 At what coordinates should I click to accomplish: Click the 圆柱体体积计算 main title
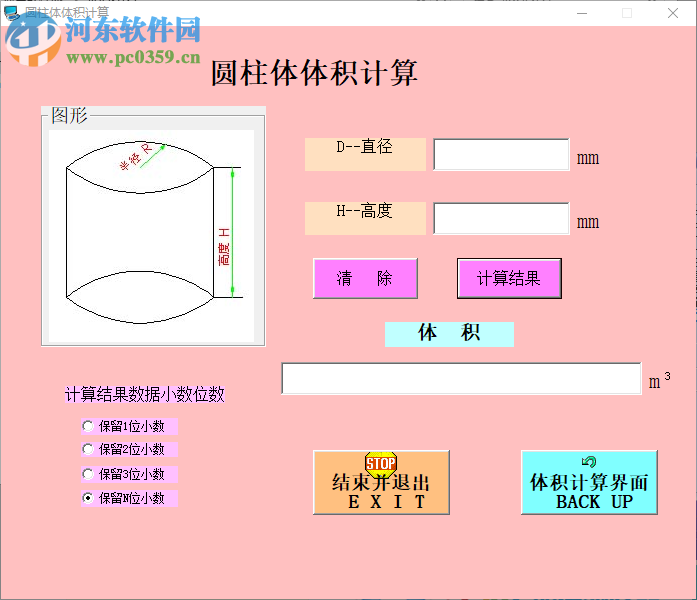pyautogui.click(x=314, y=73)
